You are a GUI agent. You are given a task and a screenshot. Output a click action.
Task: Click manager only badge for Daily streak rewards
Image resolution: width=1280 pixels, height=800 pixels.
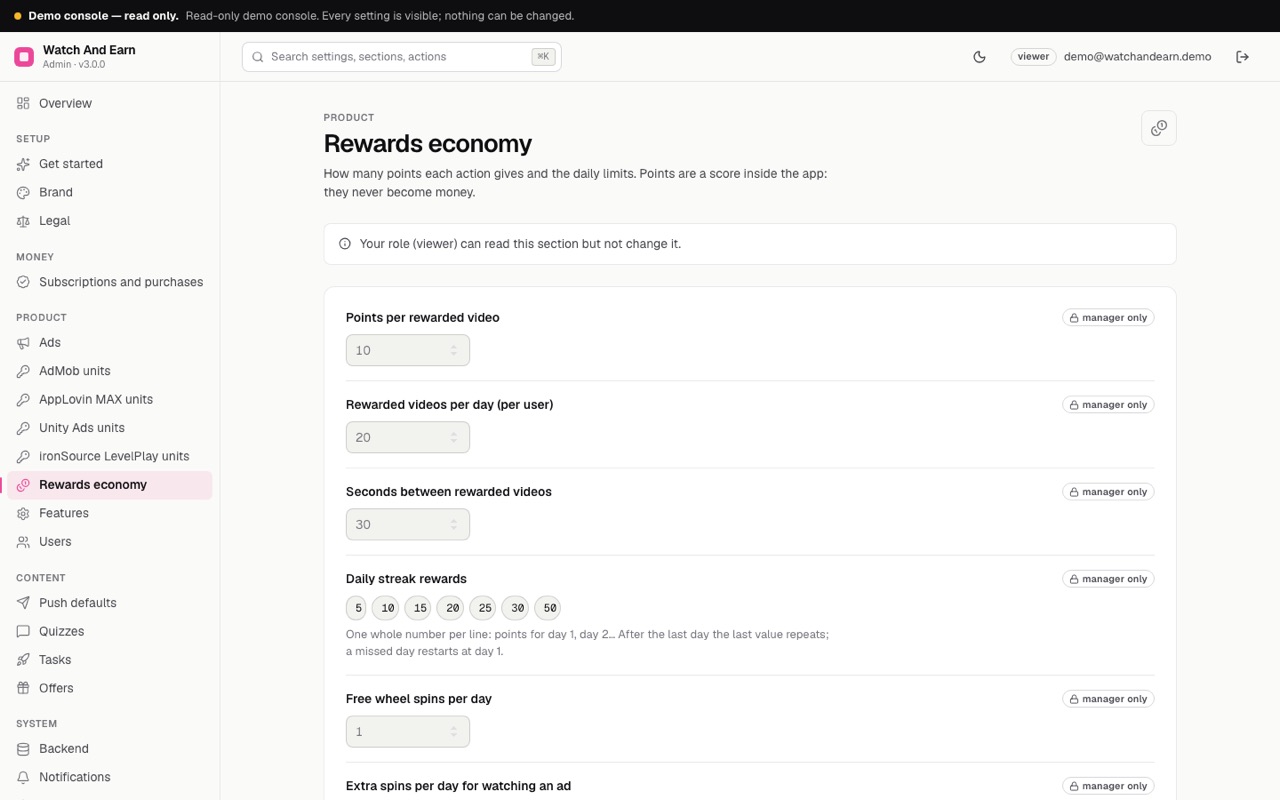click(1108, 579)
